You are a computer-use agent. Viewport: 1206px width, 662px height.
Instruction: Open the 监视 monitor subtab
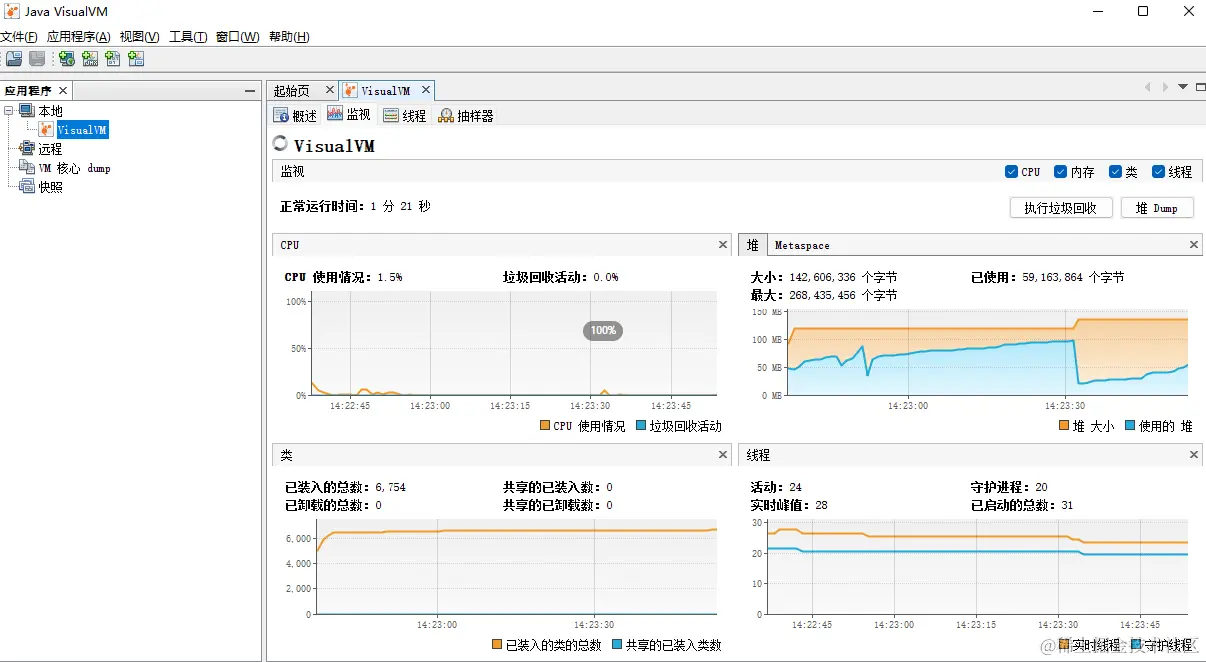349,116
